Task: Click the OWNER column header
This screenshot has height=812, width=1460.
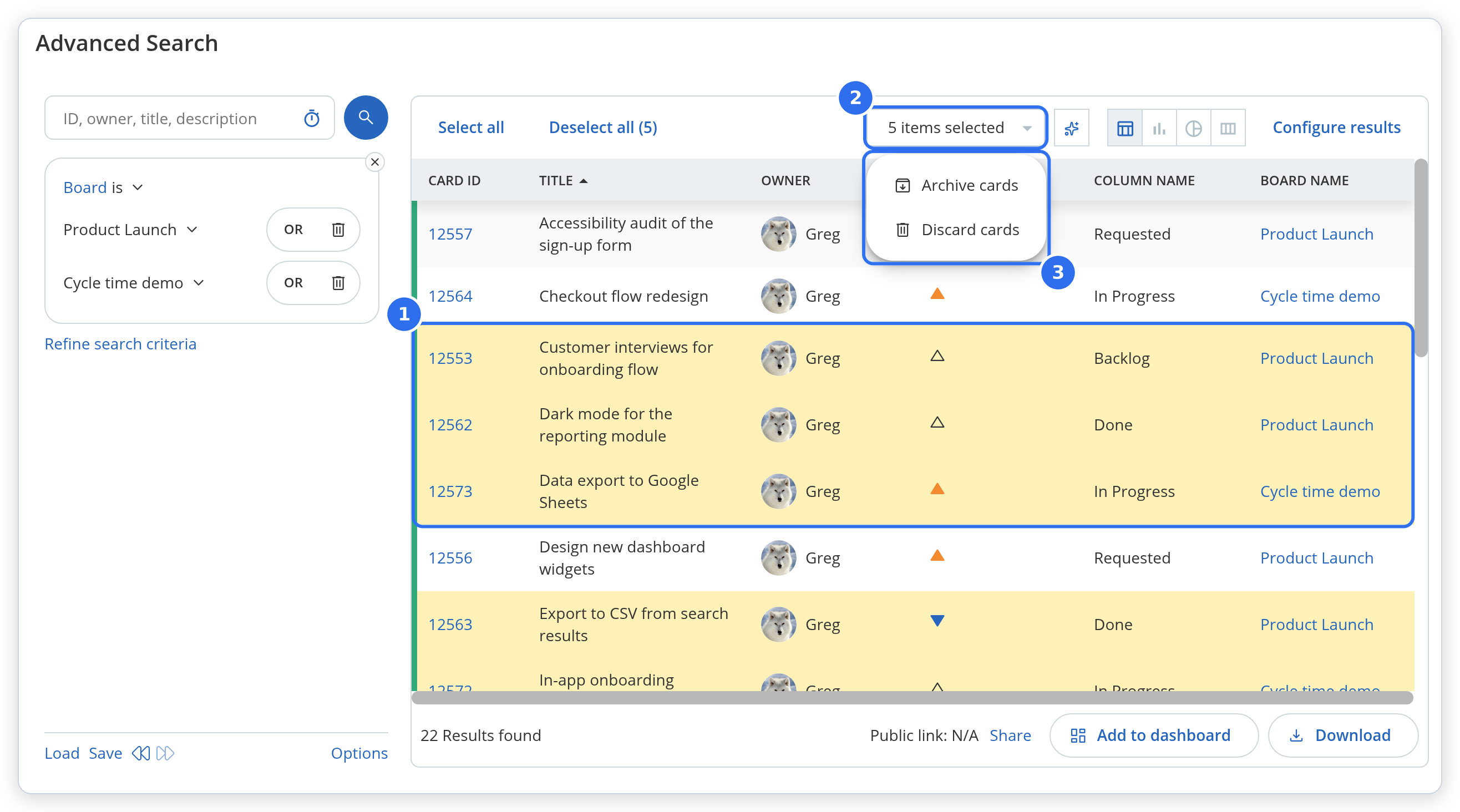Action: 785,181
